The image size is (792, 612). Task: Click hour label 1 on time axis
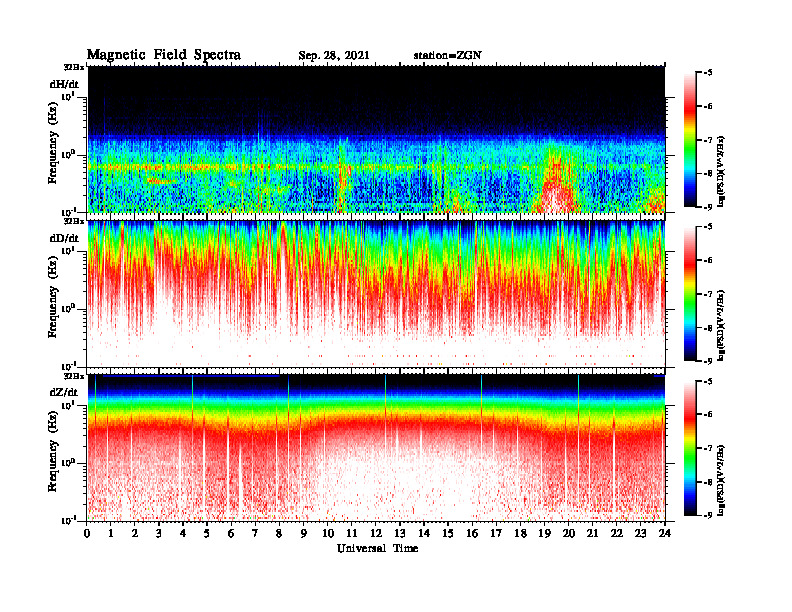(111, 534)
